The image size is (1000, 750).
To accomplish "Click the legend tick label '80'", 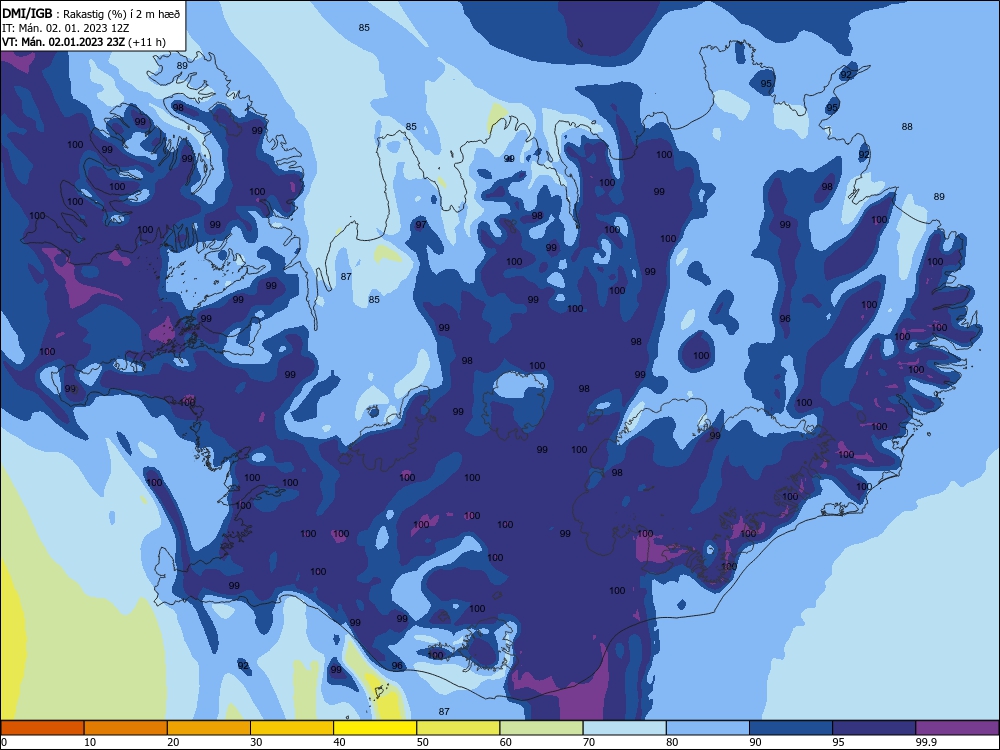I will 672,742.
